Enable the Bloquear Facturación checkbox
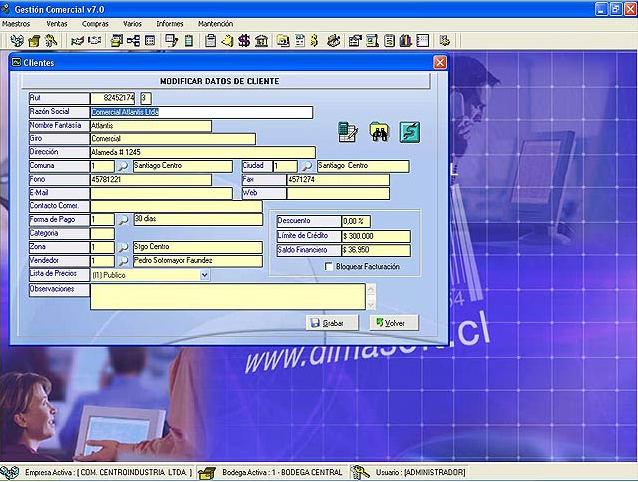This screenshot has height=482, width=638. pyautogui.click(x=329, y=267)
